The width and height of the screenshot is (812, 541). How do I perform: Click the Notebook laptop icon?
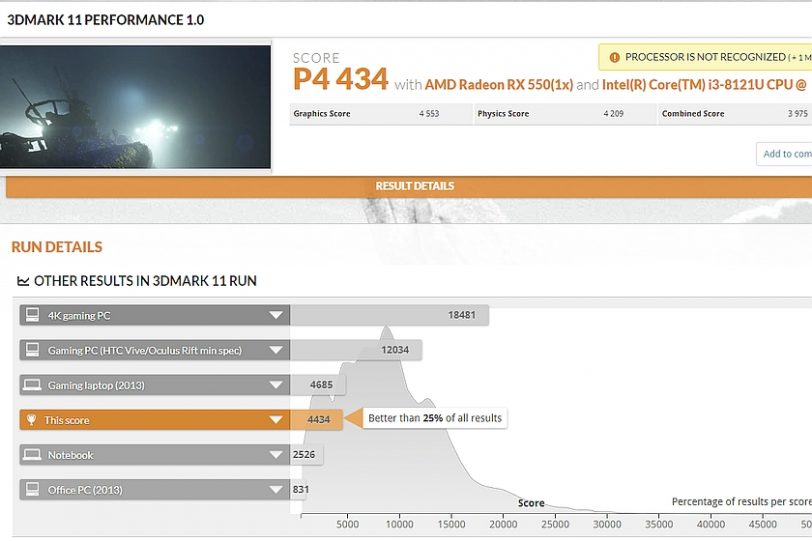pos(32,455)
